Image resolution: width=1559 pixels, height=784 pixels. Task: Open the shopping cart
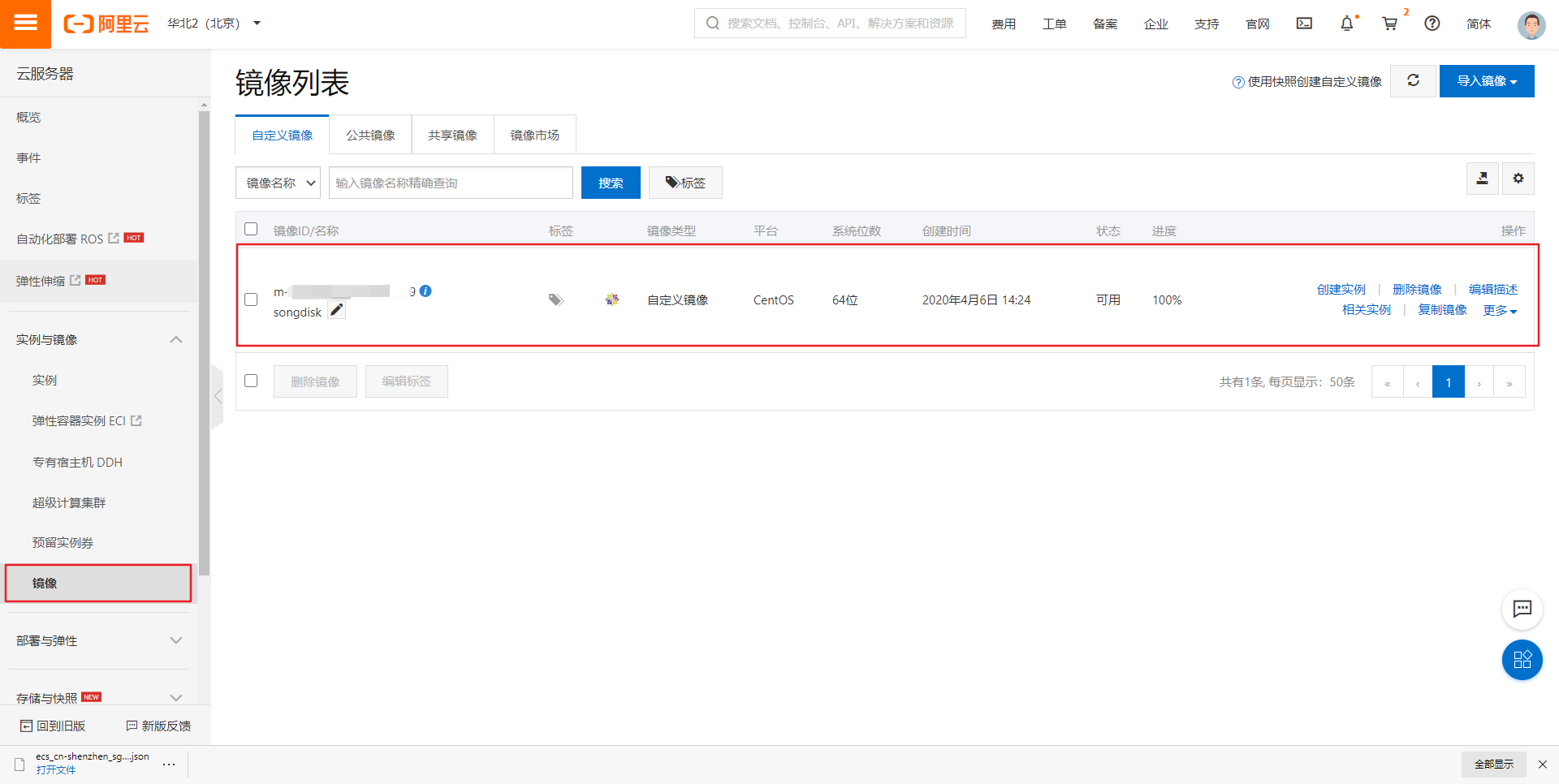click(1390, 24)
